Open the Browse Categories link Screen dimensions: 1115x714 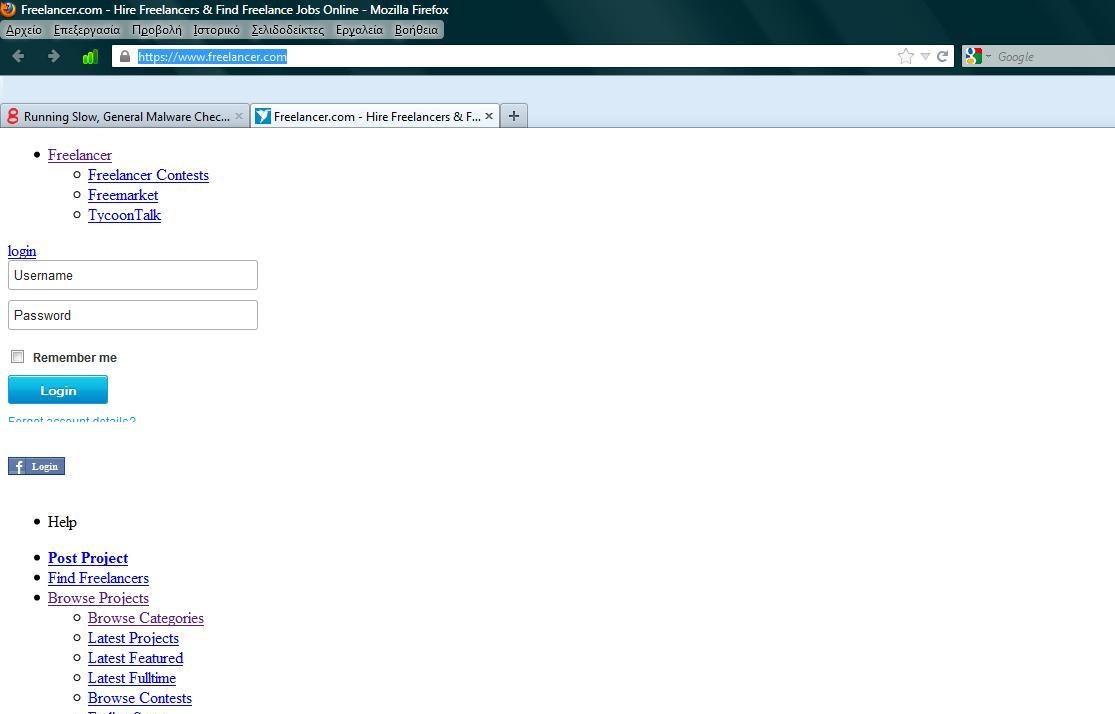pyautogui.click(x=146, y=618)
